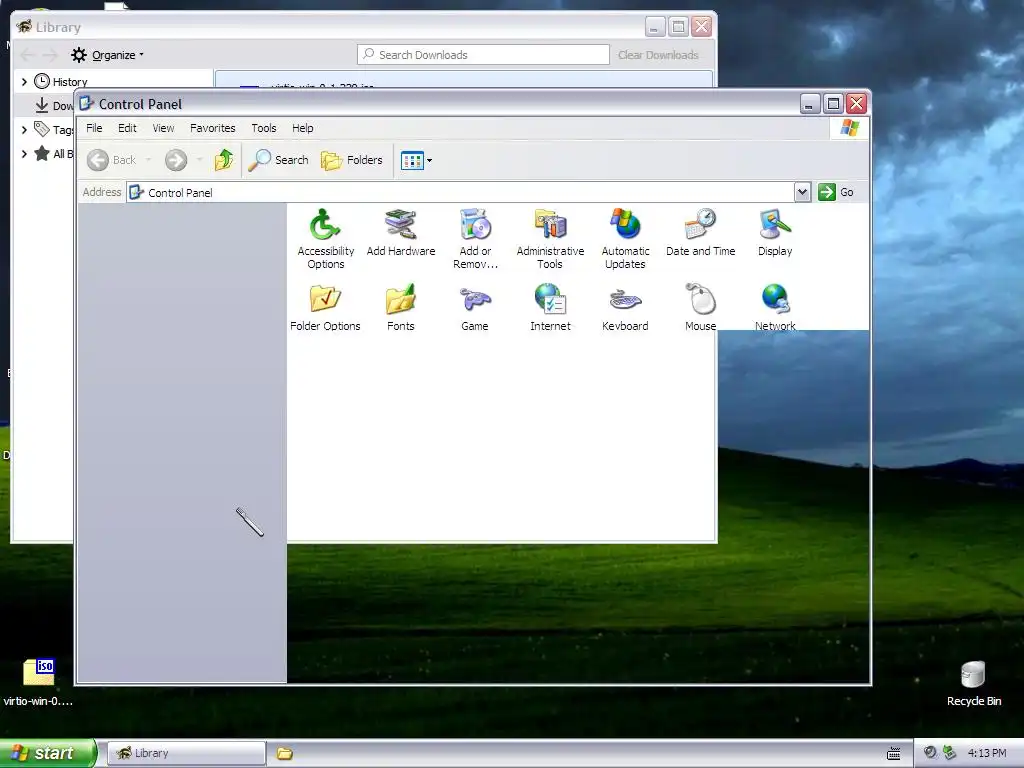Image resolution: width=1024 pixels, height=768 pixels.
Task: Open the Favorites menu
Action: [212, 128]
